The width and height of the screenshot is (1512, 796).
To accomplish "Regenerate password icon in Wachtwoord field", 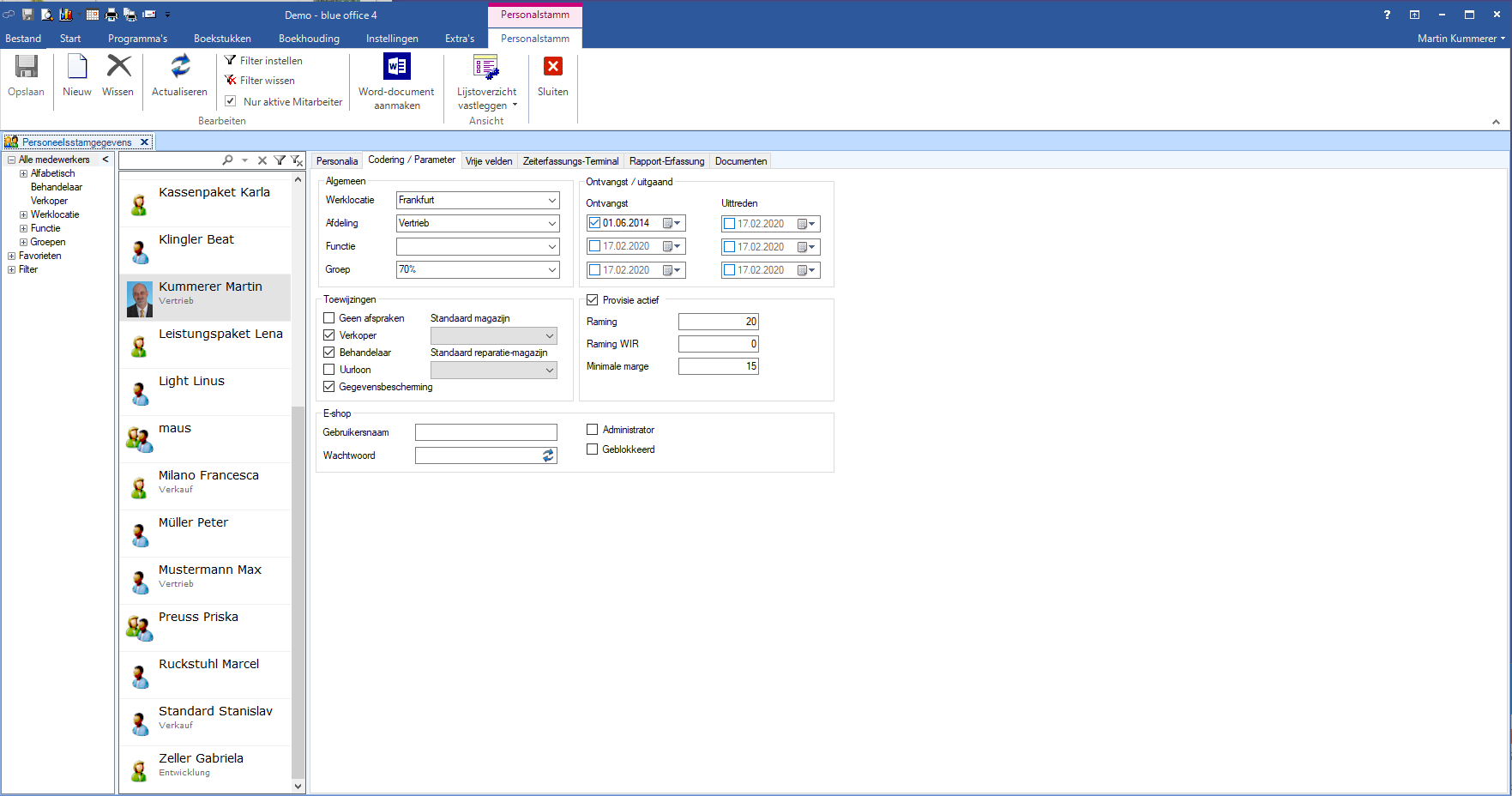I will pos(548,456).
